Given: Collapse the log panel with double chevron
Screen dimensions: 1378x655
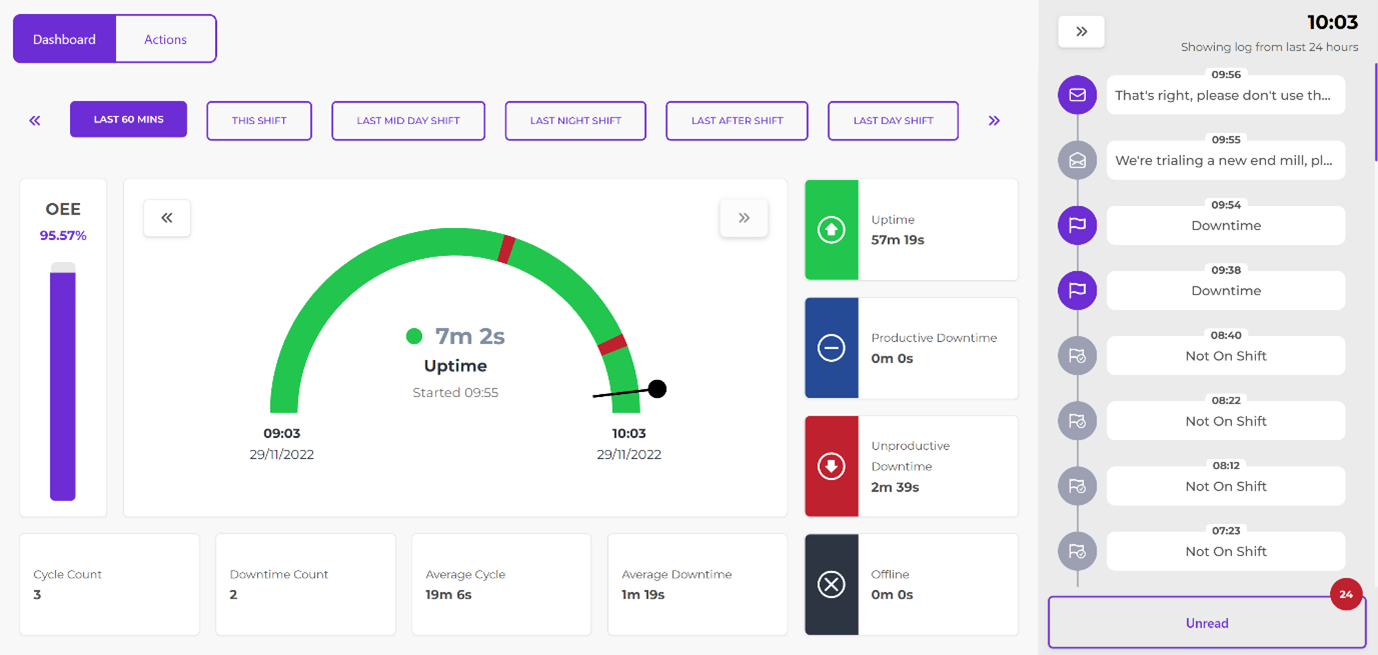Looking at the screenshot, I should tap(1081, 32).
